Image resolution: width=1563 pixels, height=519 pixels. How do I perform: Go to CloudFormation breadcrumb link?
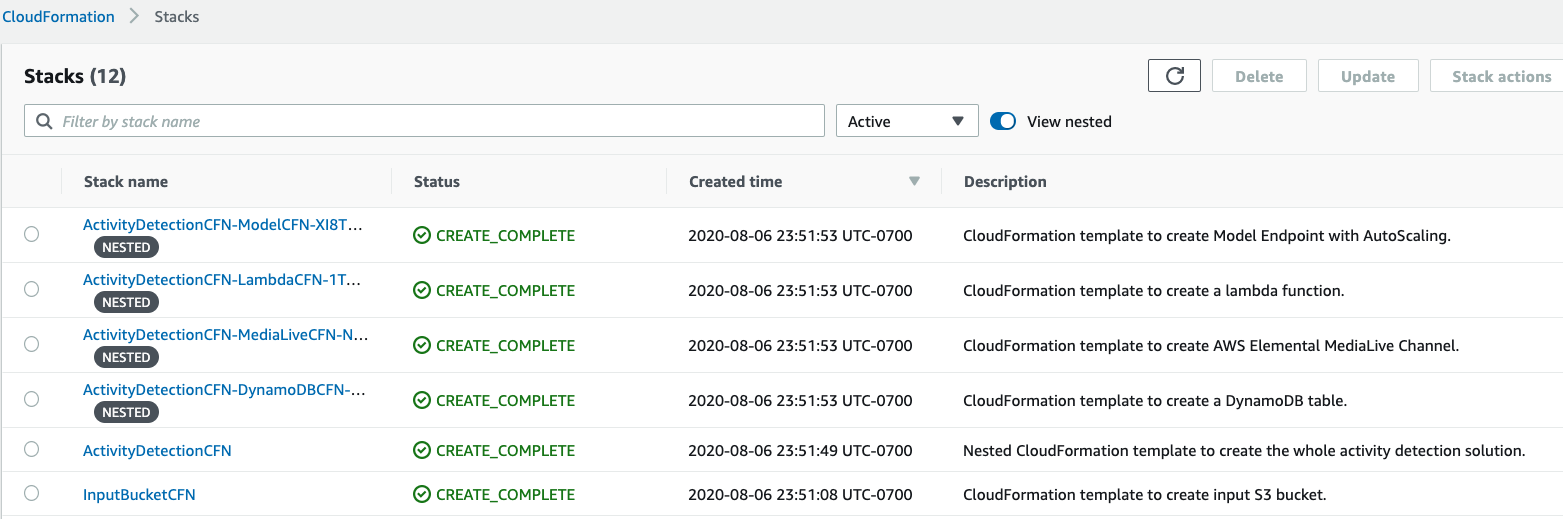(59, 16)
